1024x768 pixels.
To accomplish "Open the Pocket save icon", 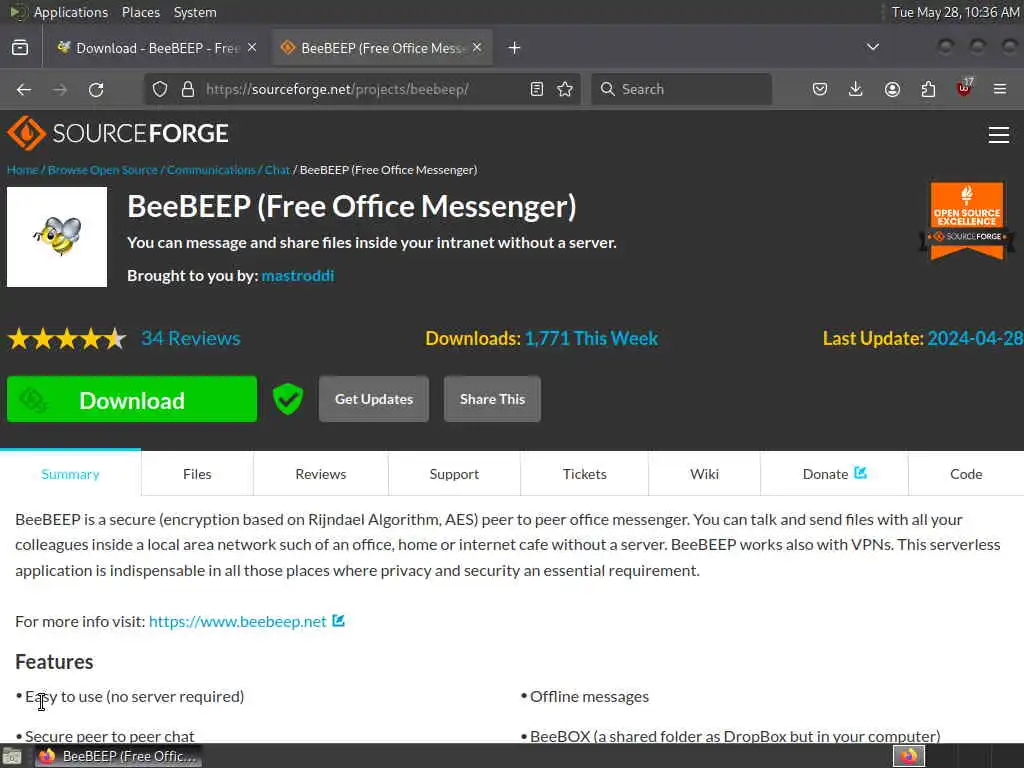I will pyautogui.click(x=820, y=89).
